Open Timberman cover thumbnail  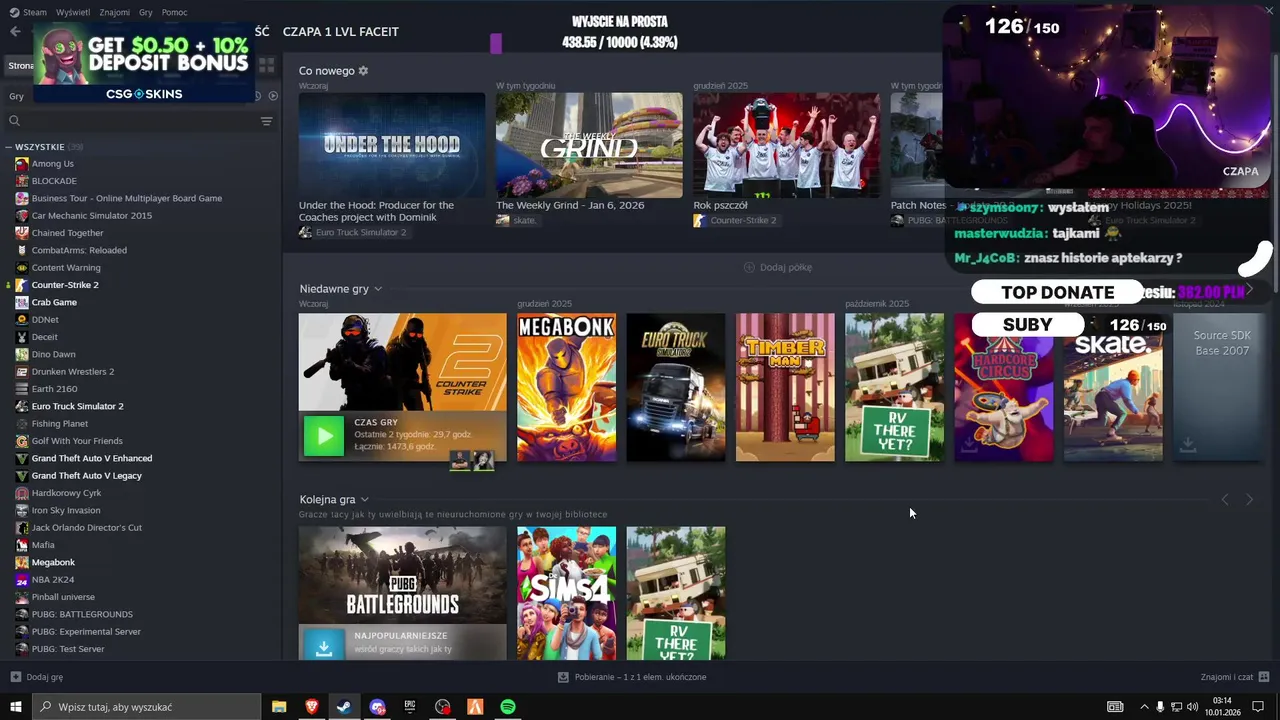(x=785, y=387)
